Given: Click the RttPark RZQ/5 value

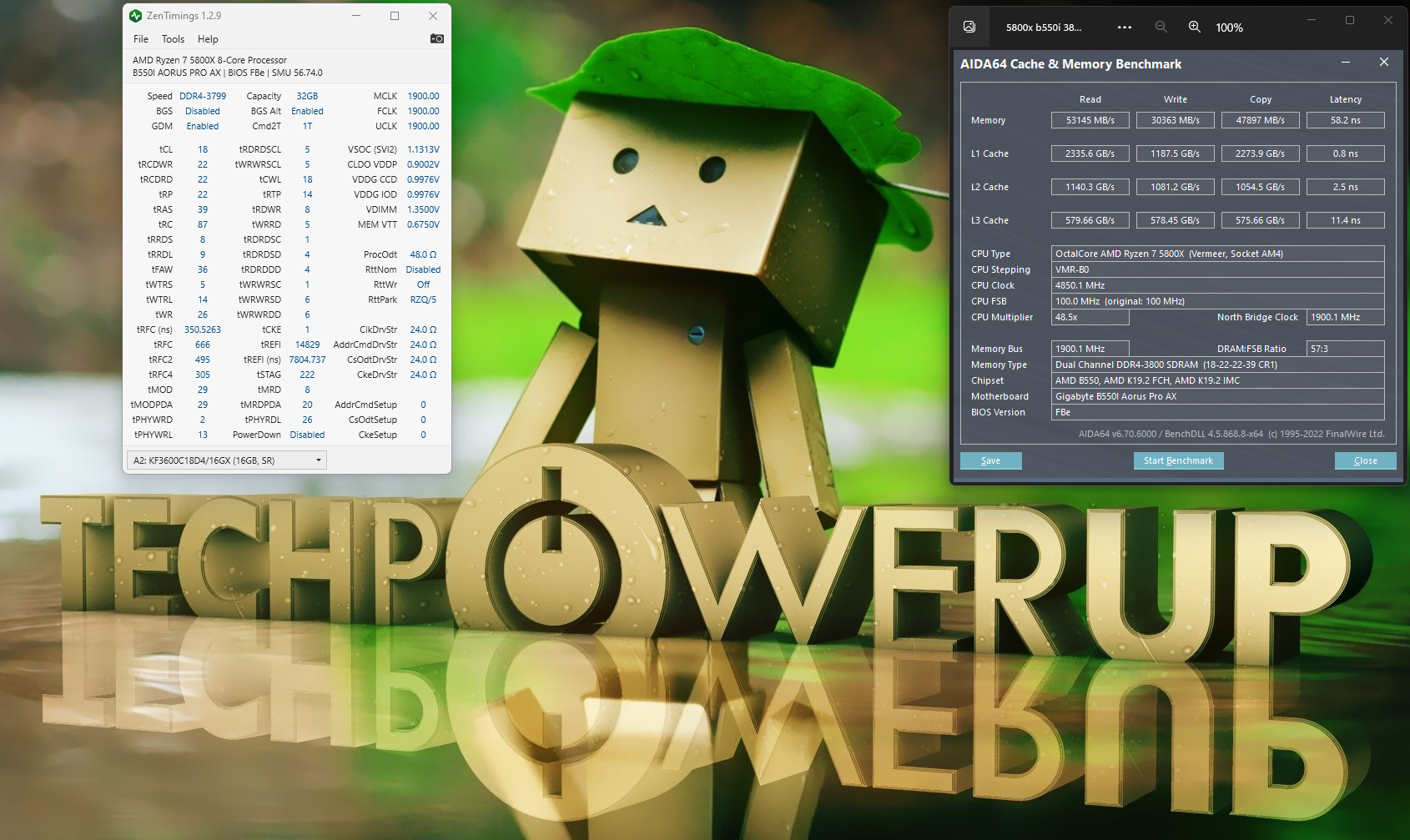Looking at the screenshot, I should [423, 299].
